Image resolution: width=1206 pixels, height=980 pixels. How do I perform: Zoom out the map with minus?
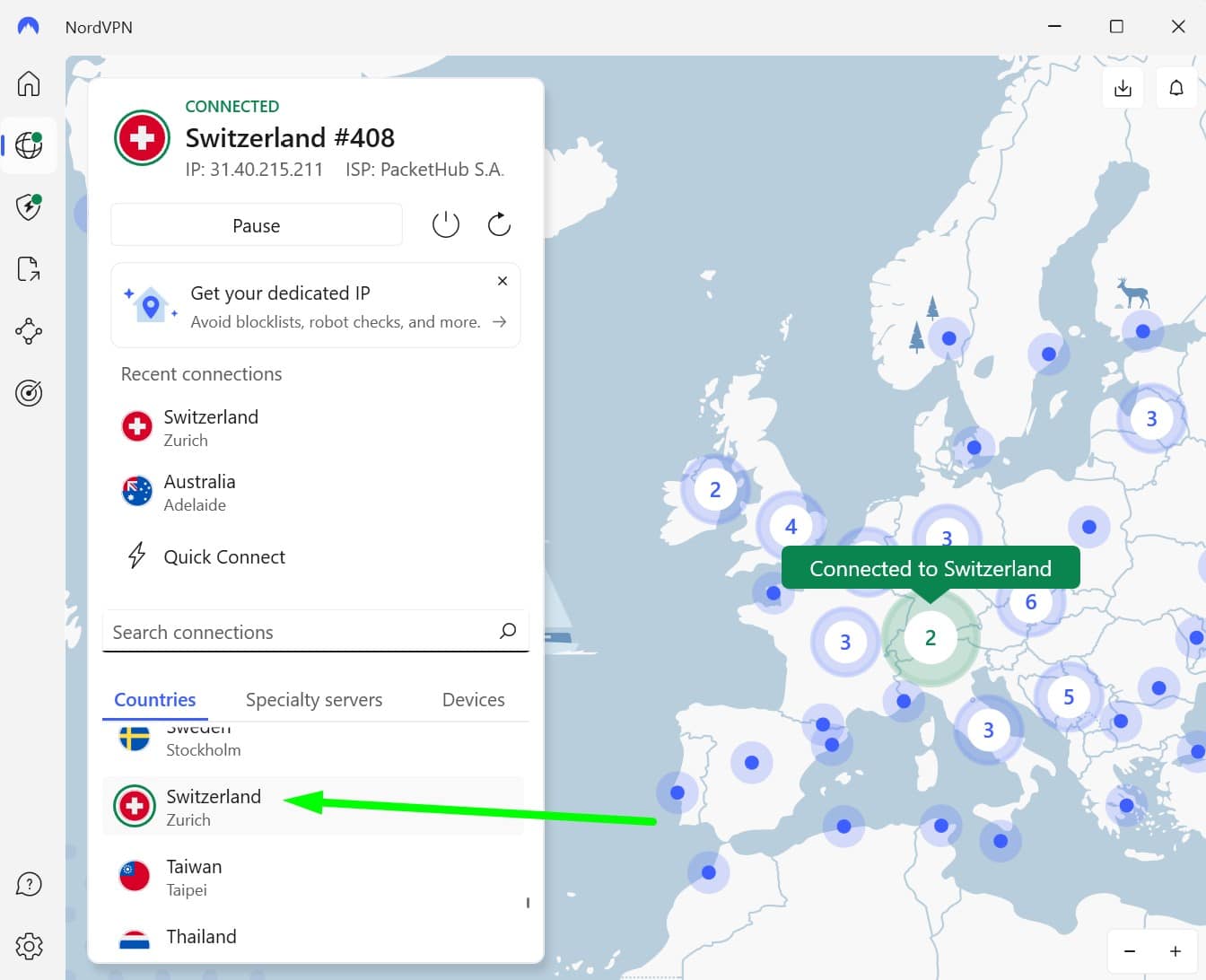point(1130,951)
